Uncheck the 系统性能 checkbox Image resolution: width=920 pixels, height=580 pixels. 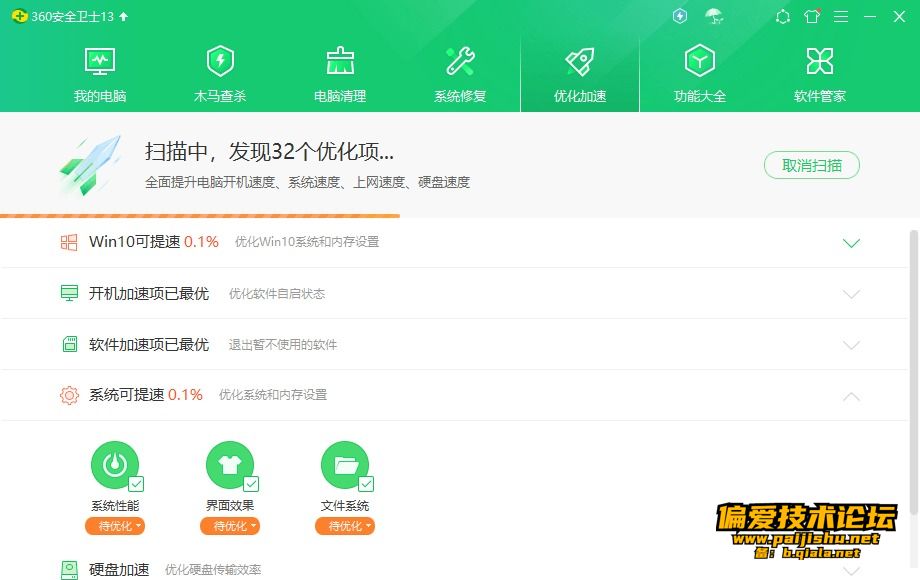click(x=136, y=484)
